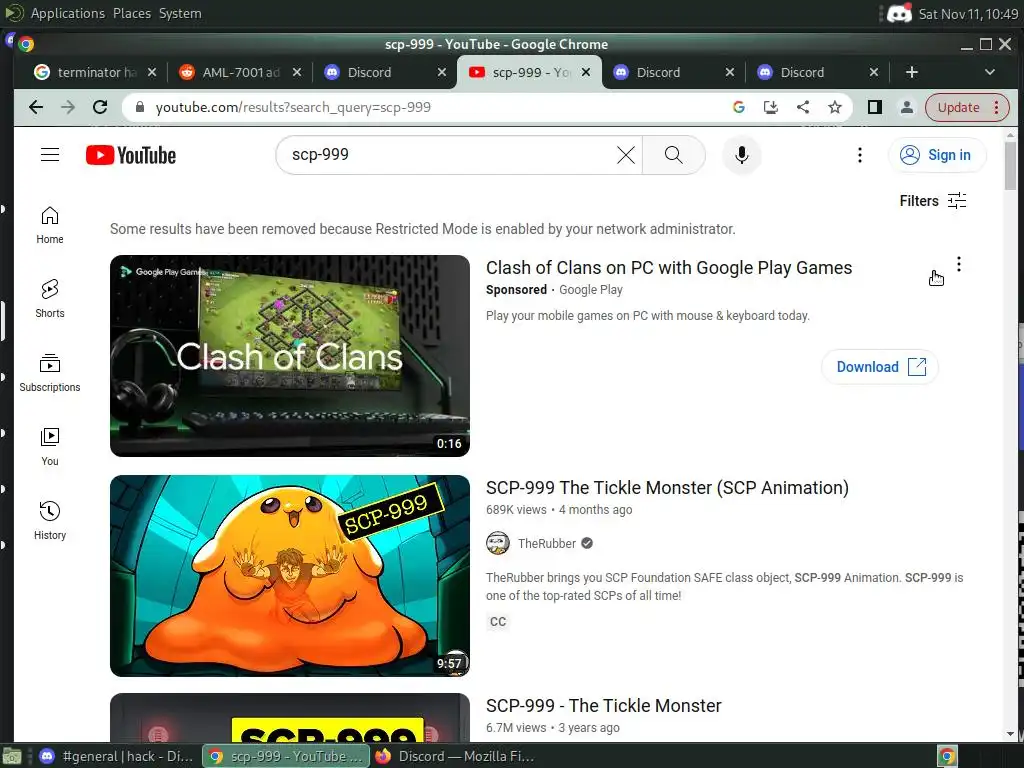Screen dimensions: 1024x768
Task: Open Subscriptions in the sidebar
Action: click(50, 373)
